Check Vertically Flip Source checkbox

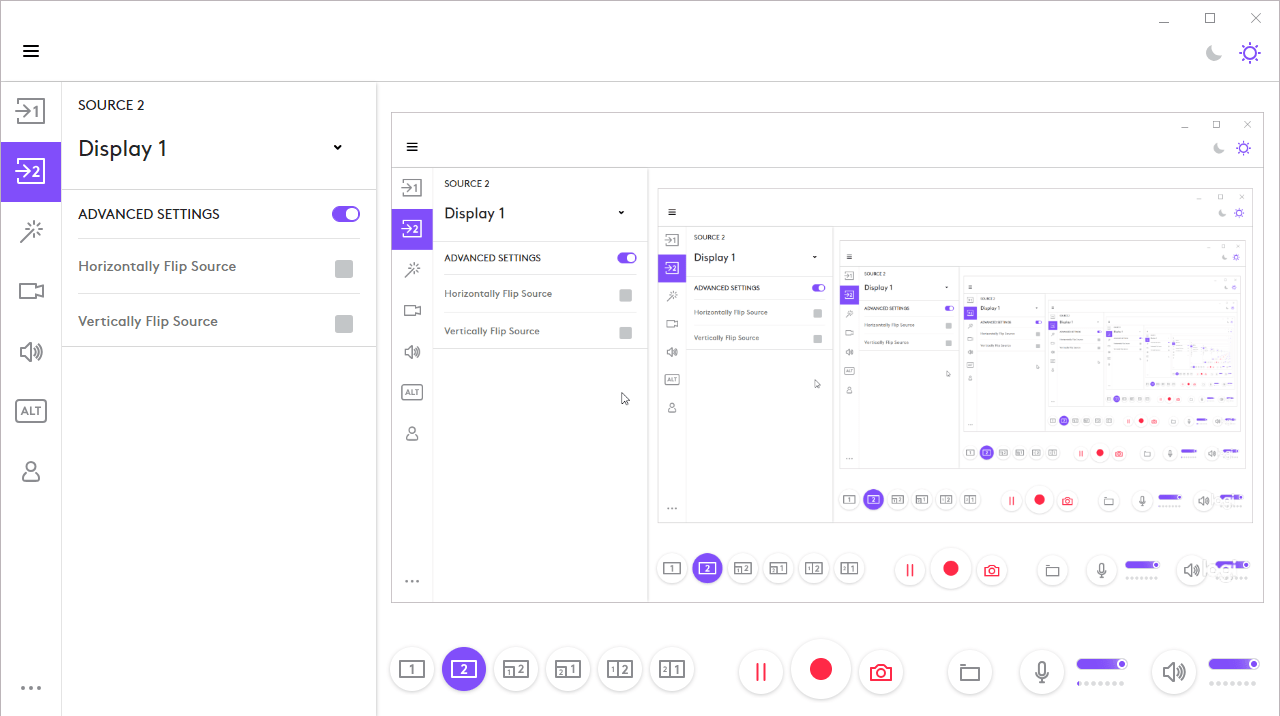(x=344, y=324)
